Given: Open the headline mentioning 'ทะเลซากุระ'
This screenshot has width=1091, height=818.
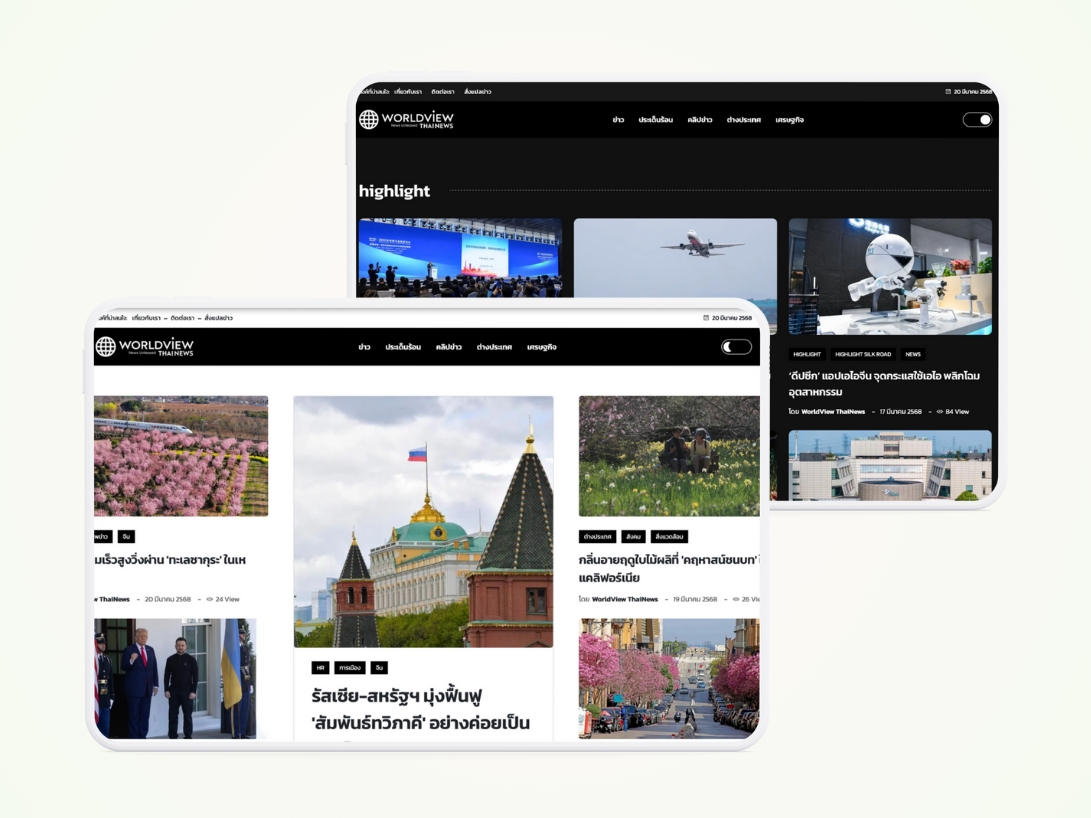Looking at the screenshot, I should 170,560.
